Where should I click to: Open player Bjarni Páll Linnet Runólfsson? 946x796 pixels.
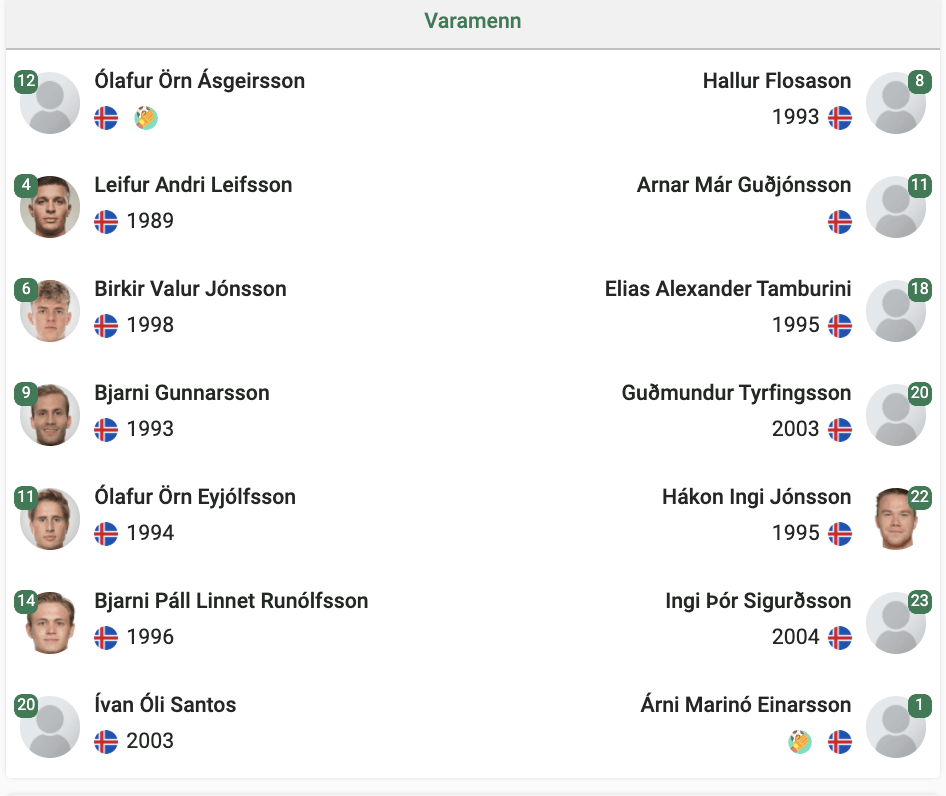[x=231, y=601]
